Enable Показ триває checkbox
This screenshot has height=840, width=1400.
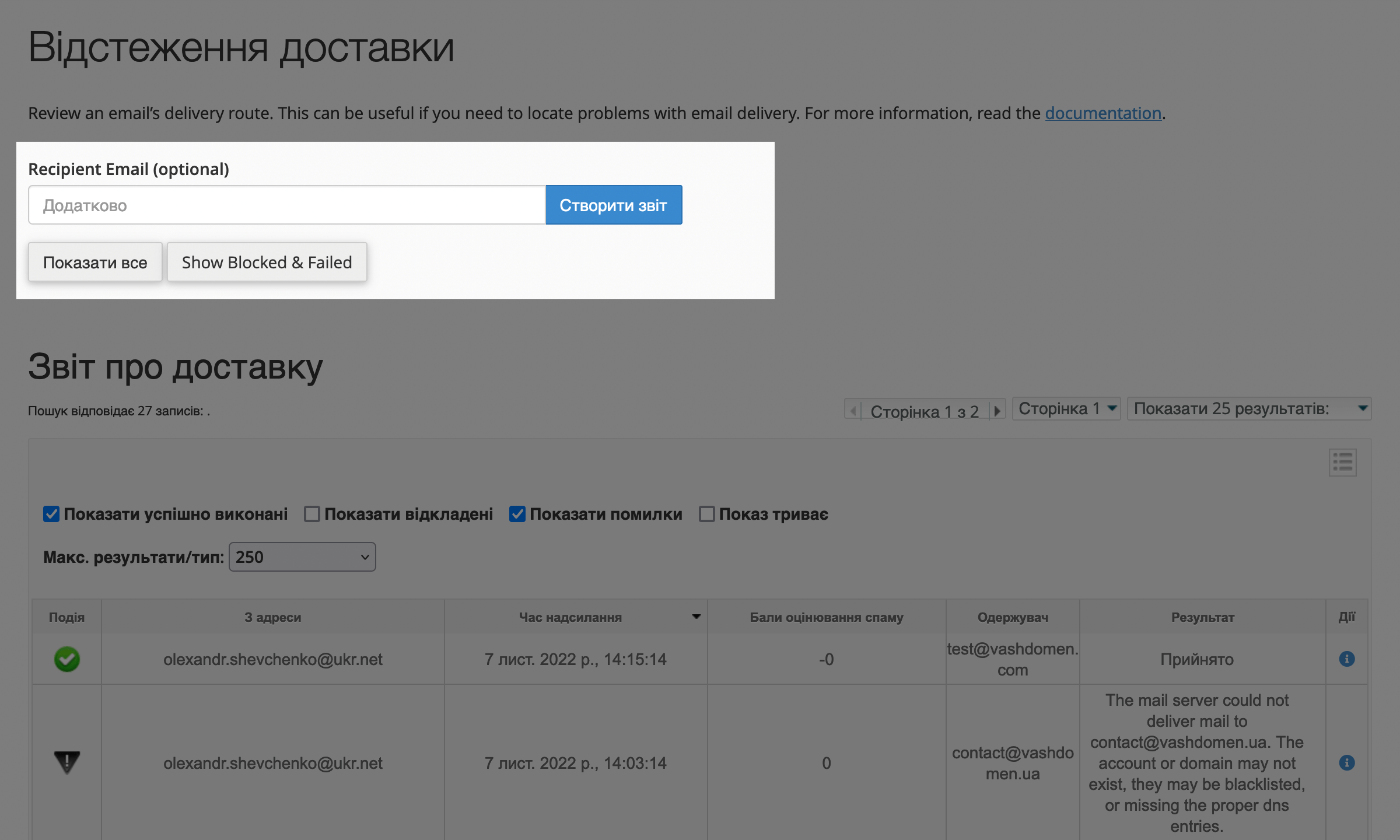pos(707,514)
